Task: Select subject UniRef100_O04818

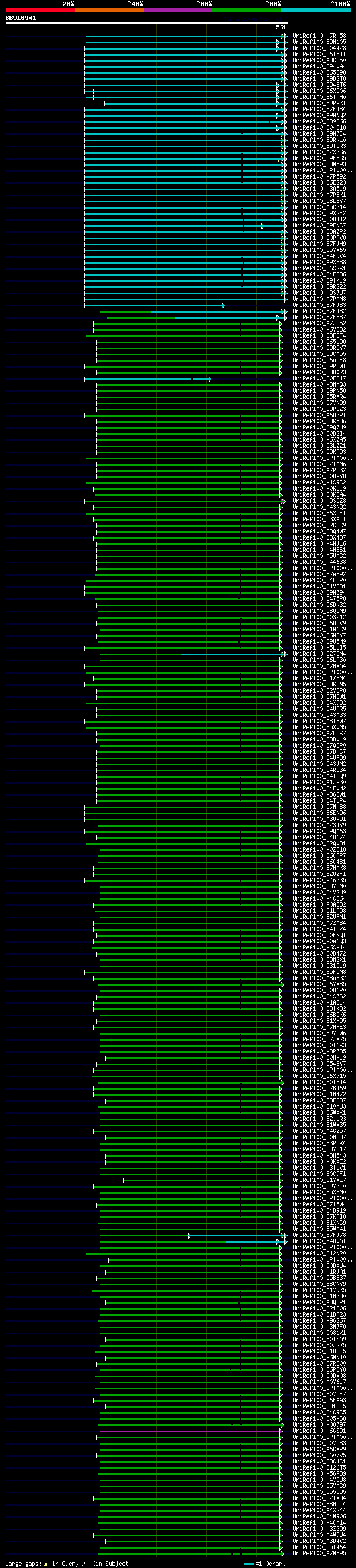Action: tap(319, 127)
